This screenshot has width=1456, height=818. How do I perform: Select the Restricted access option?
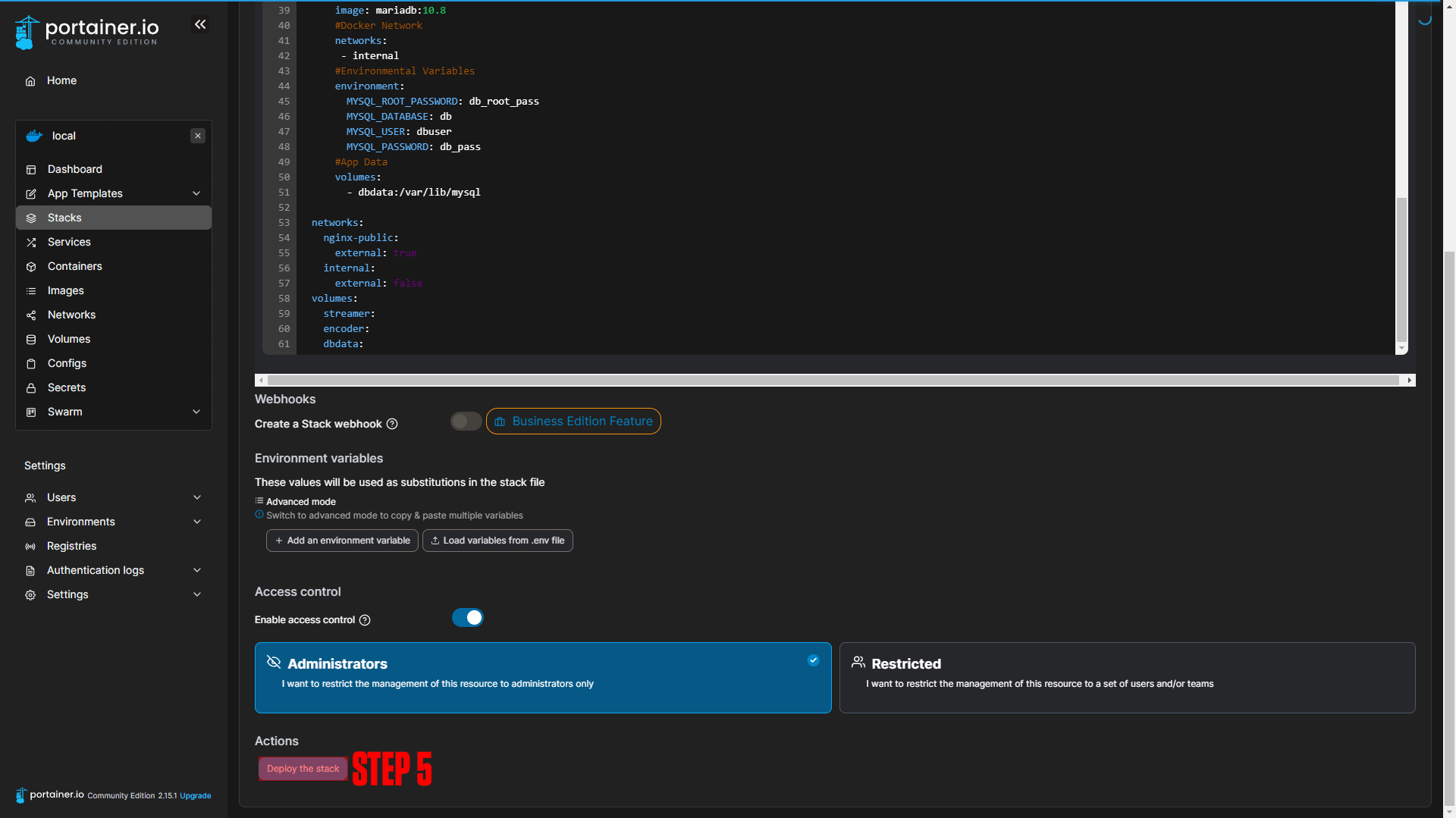point(1127,677)
